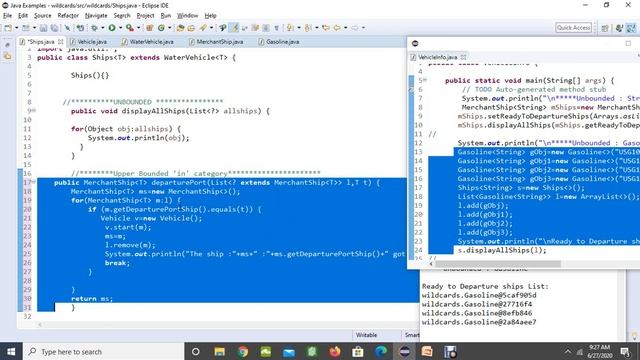Close the Ships.java editor tab
The width and height of the screenshot is (640, 360).
point(60,42)
